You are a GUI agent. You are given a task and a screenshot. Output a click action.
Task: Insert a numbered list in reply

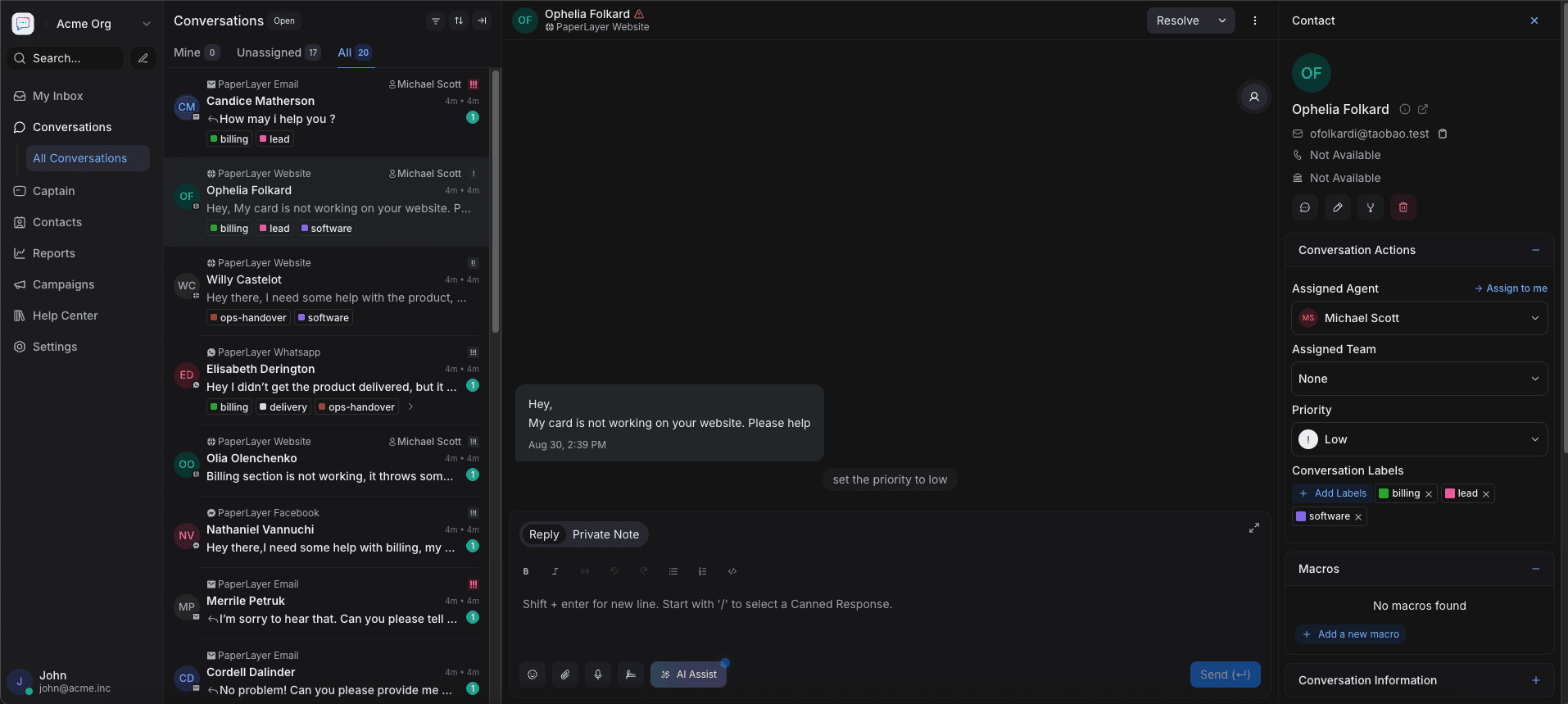click(x=703, y=571)
